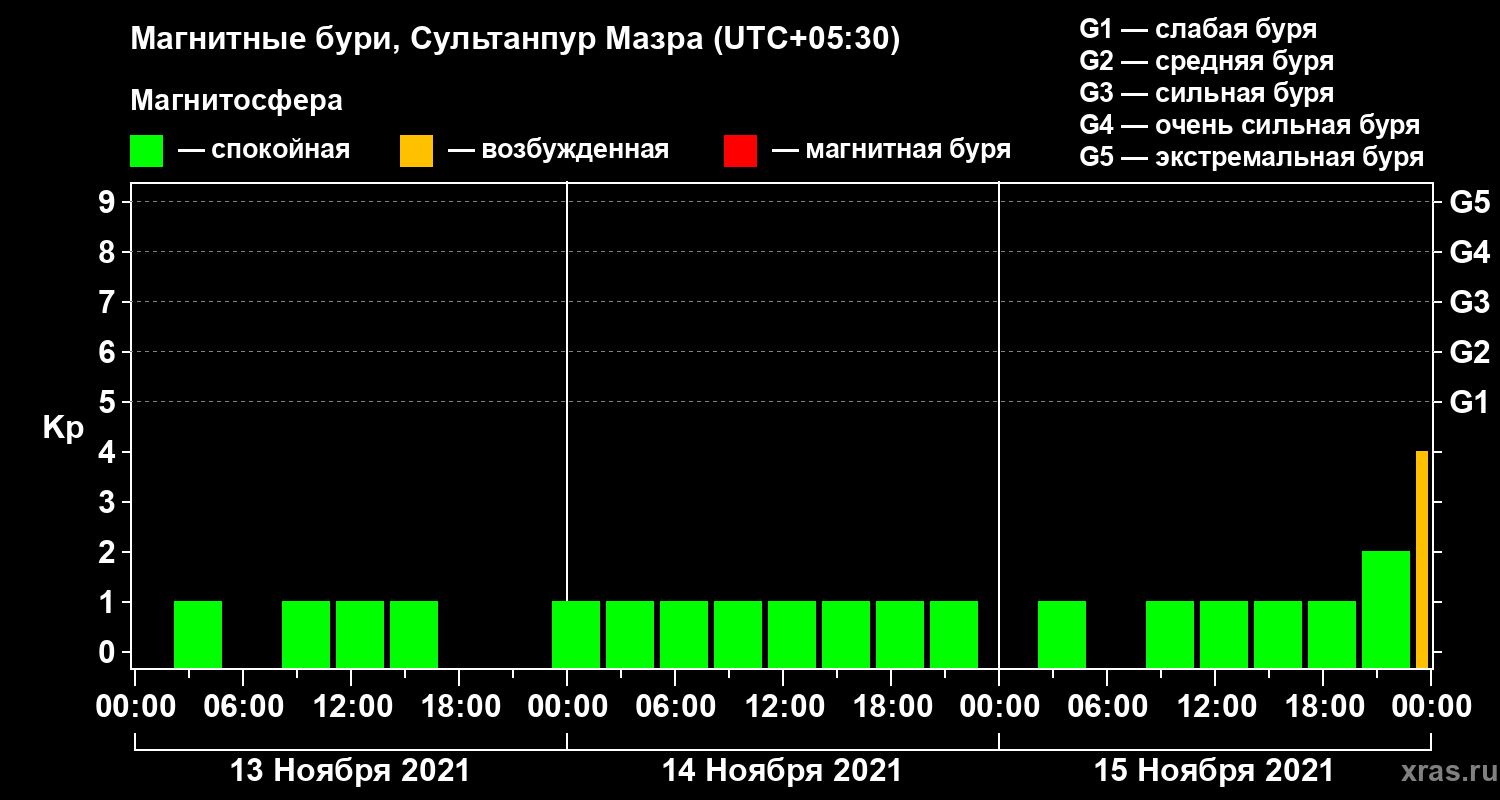Click the '14 Ноября 2021' date label
The height and width of the screenshot is (800, 1500).
(782, 771)
